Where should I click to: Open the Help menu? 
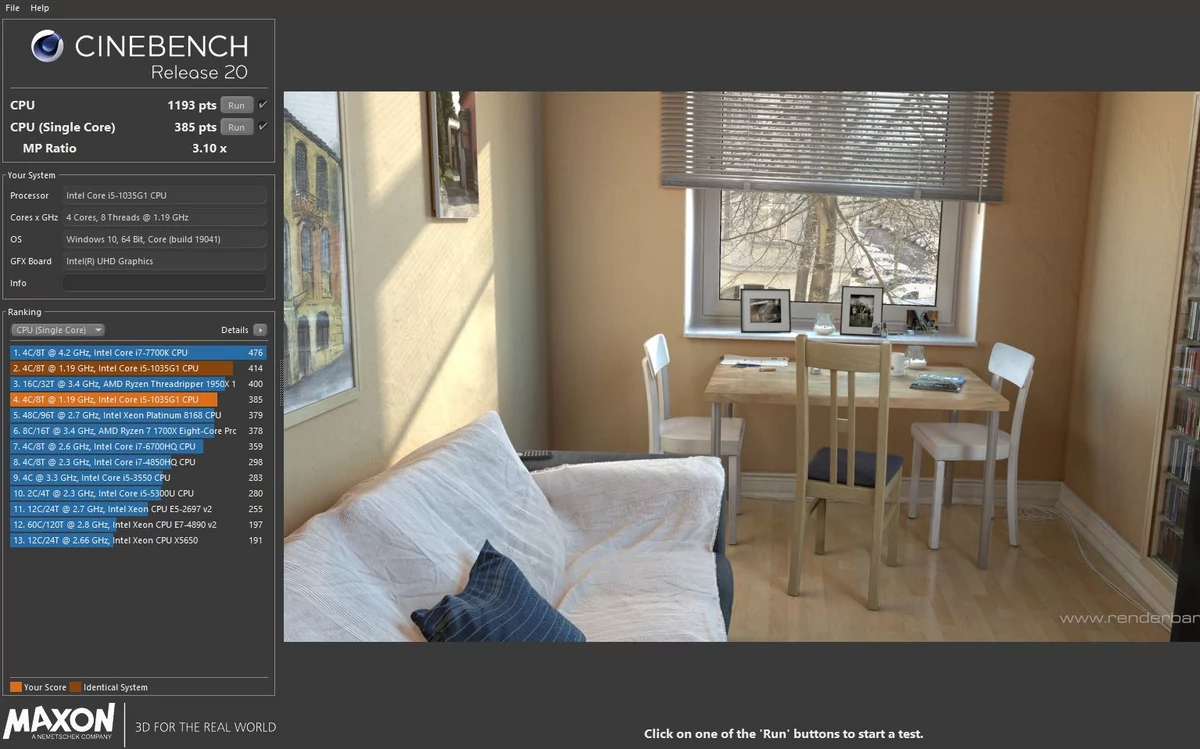click(39, 8)
